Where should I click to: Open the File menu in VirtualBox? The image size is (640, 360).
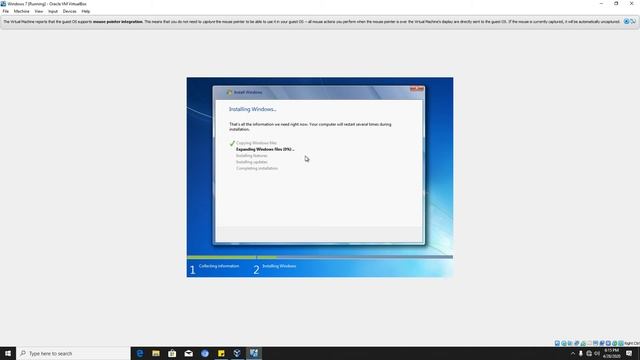tap(5, 11)
